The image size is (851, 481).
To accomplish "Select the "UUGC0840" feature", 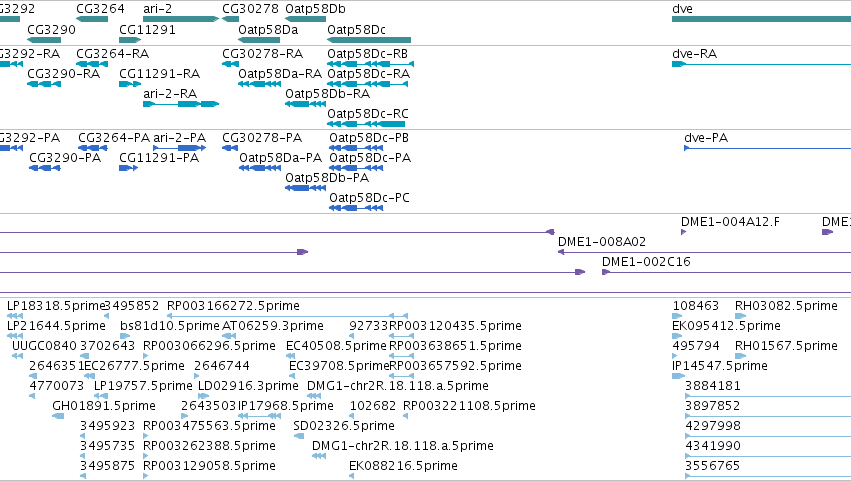I will click(x=45, y=346).
